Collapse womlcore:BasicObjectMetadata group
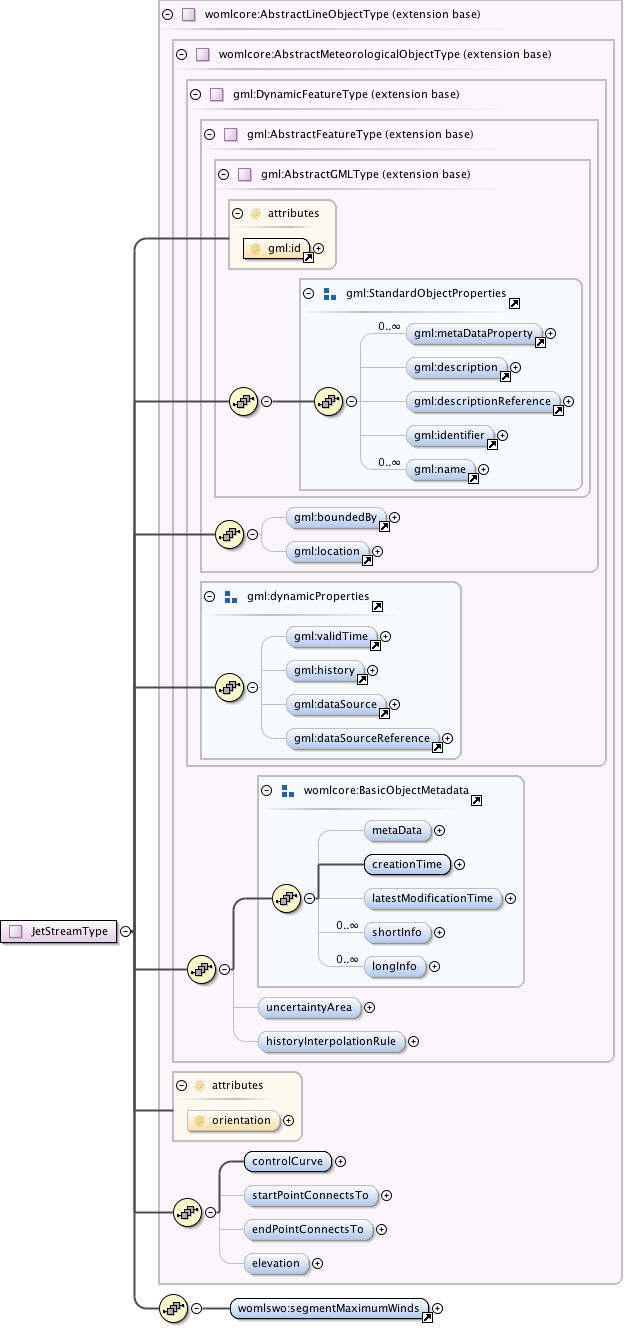The image size is (624, 1328). [x=266, y=790]
